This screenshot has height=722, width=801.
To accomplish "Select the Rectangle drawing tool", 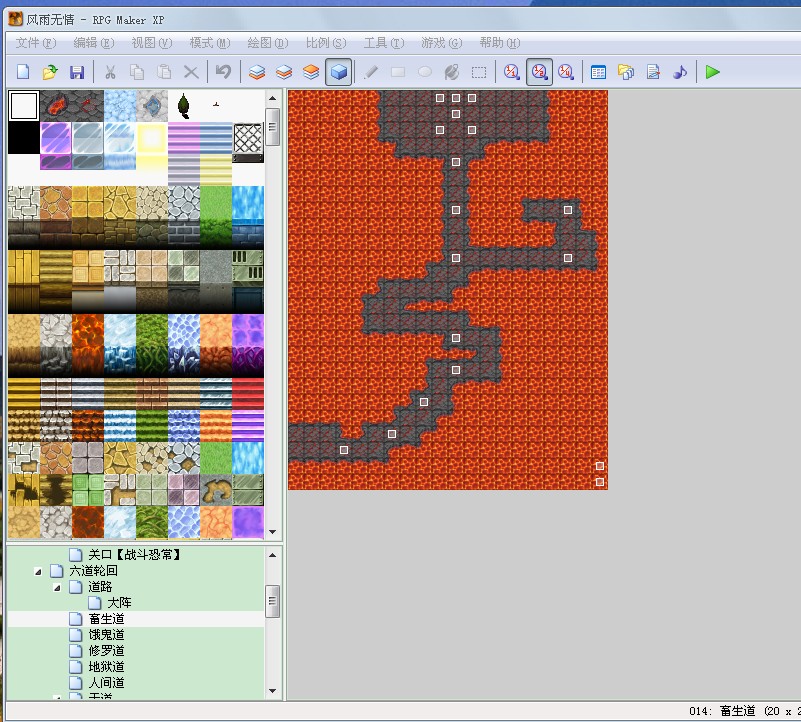I will [x=398, y=72].
